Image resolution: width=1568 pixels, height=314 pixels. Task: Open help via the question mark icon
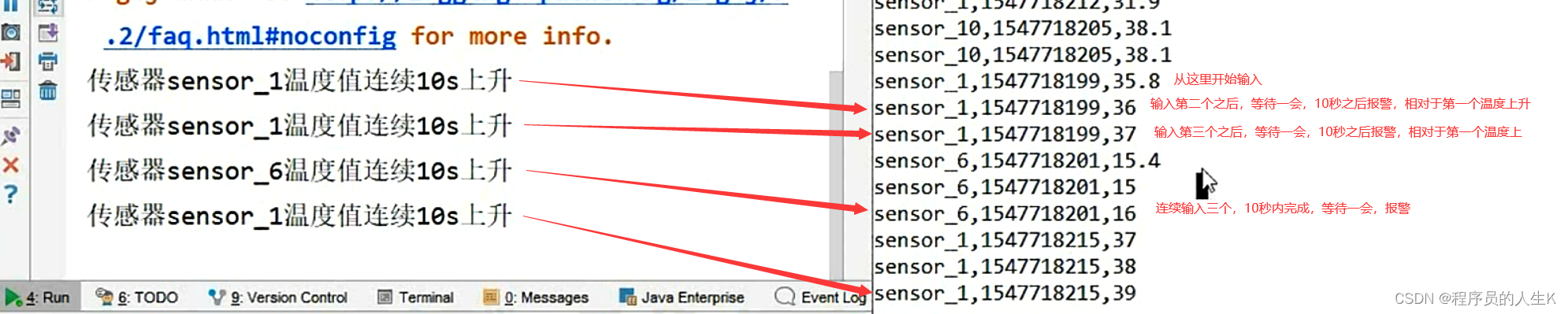[x=11, y=194]
